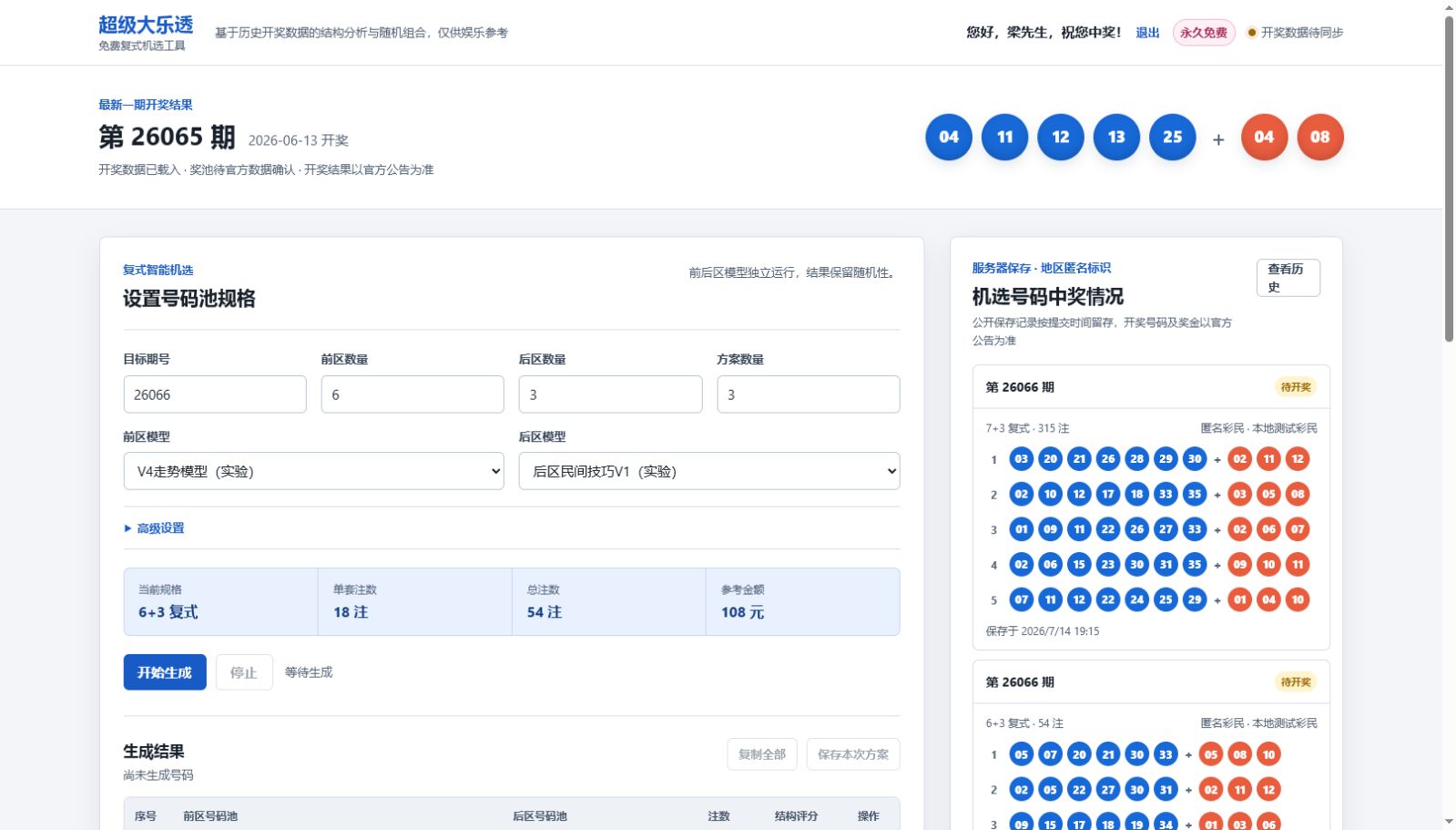Open the 前区模型 dropdown
The height and width of the screenshot is (830, 1456).
click(x=314, y=471)
